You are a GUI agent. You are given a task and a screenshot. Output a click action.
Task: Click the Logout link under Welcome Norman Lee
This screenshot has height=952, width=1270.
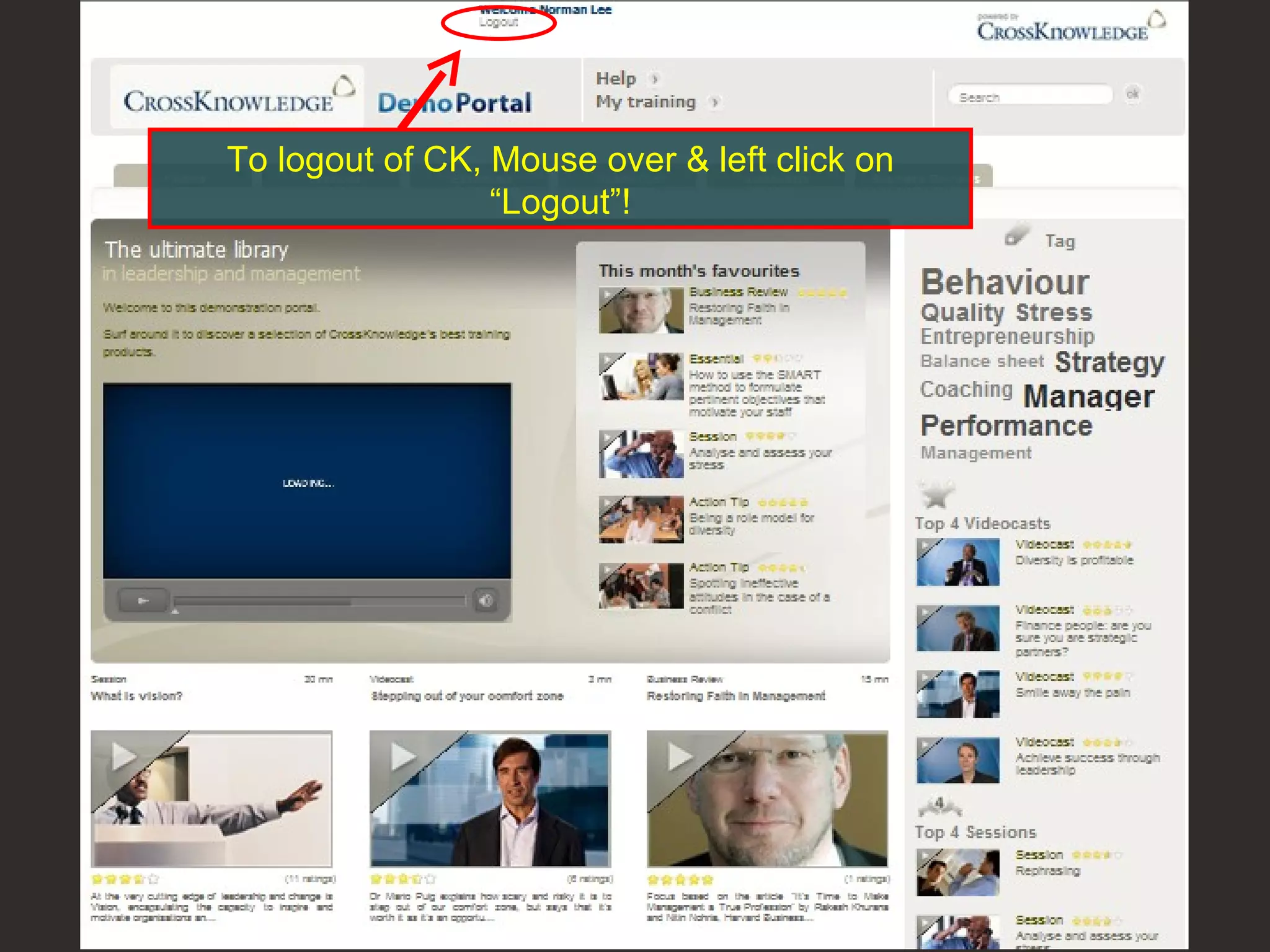(498, 22)
